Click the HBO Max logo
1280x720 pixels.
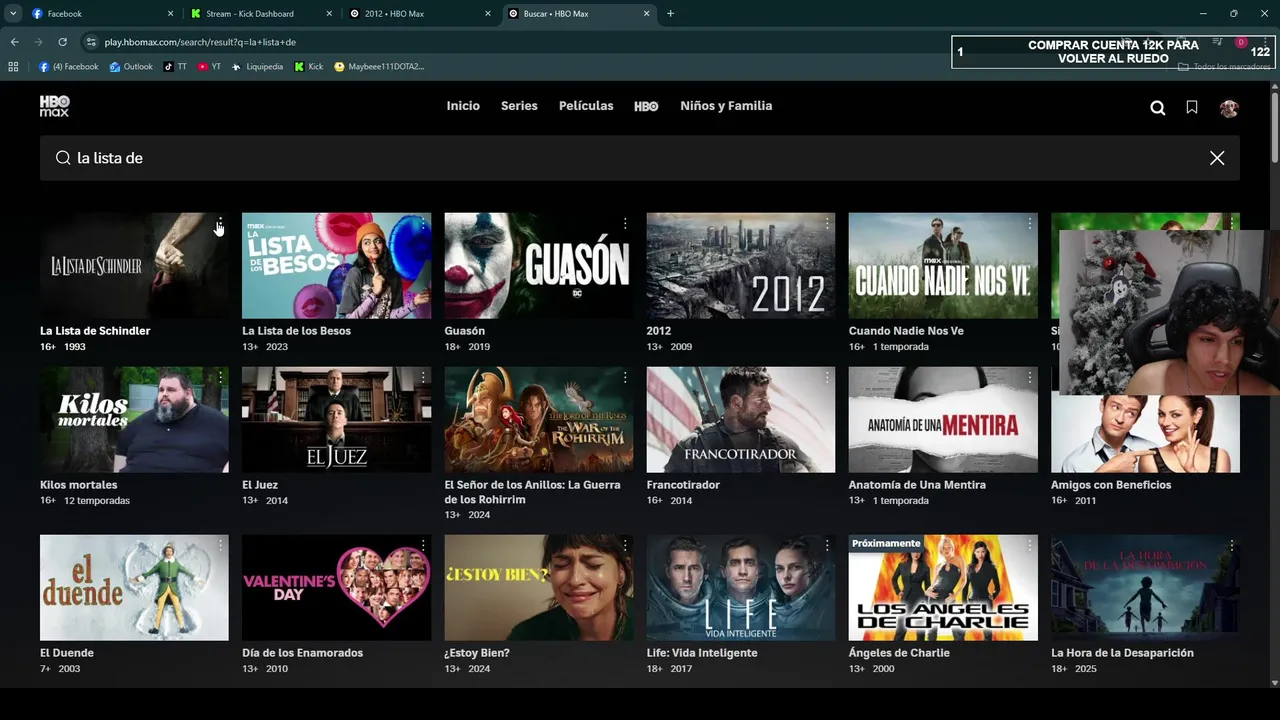click(54, 106)
